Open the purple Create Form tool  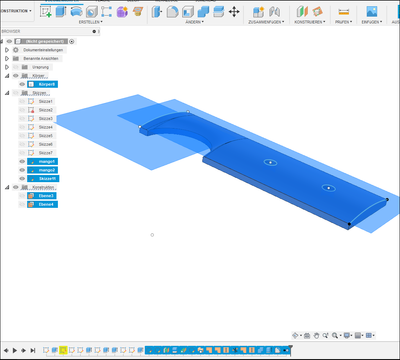[x=122, y=12]
